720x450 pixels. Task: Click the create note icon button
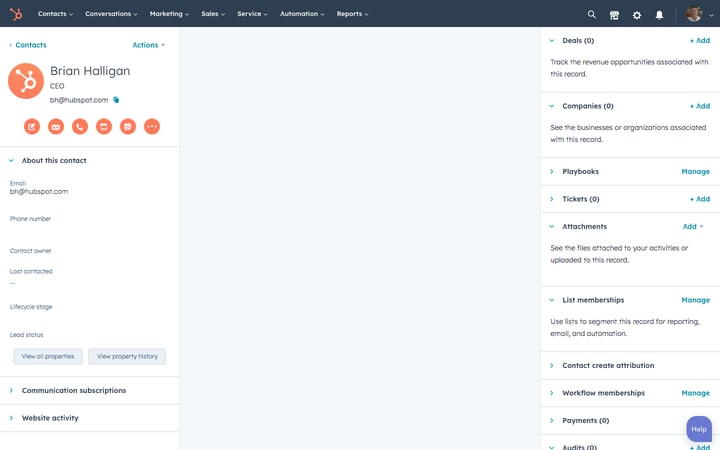tap(32, 126)
